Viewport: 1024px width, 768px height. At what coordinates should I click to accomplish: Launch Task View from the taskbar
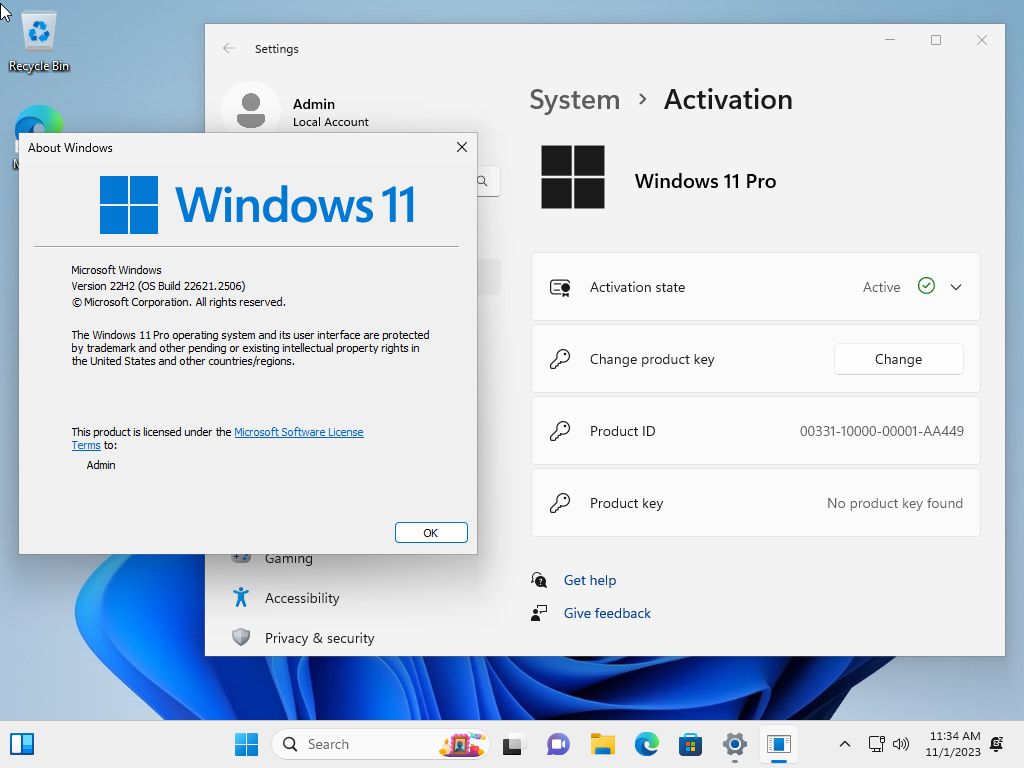(x=513, y=744)
